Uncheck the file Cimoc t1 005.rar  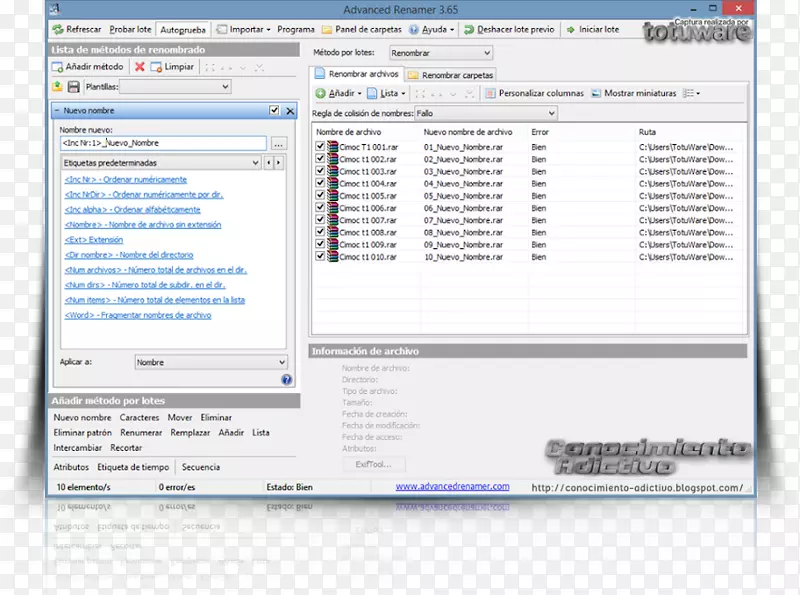point(320,196)
